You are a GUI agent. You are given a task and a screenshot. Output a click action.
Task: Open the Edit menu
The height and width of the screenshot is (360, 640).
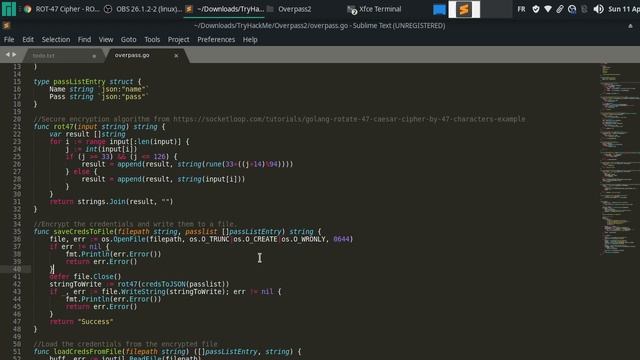(28, 40)
